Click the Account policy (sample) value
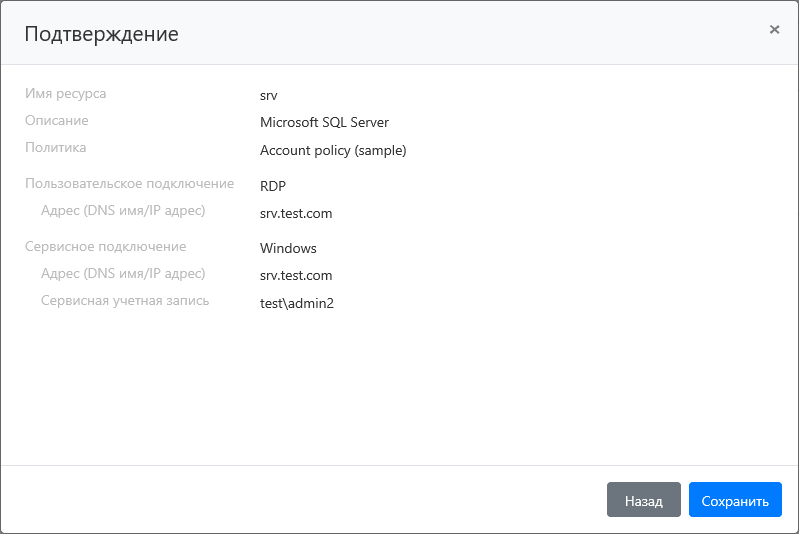Image resolution: width=799 pixels, height=534 pixels. coord(333,151)
